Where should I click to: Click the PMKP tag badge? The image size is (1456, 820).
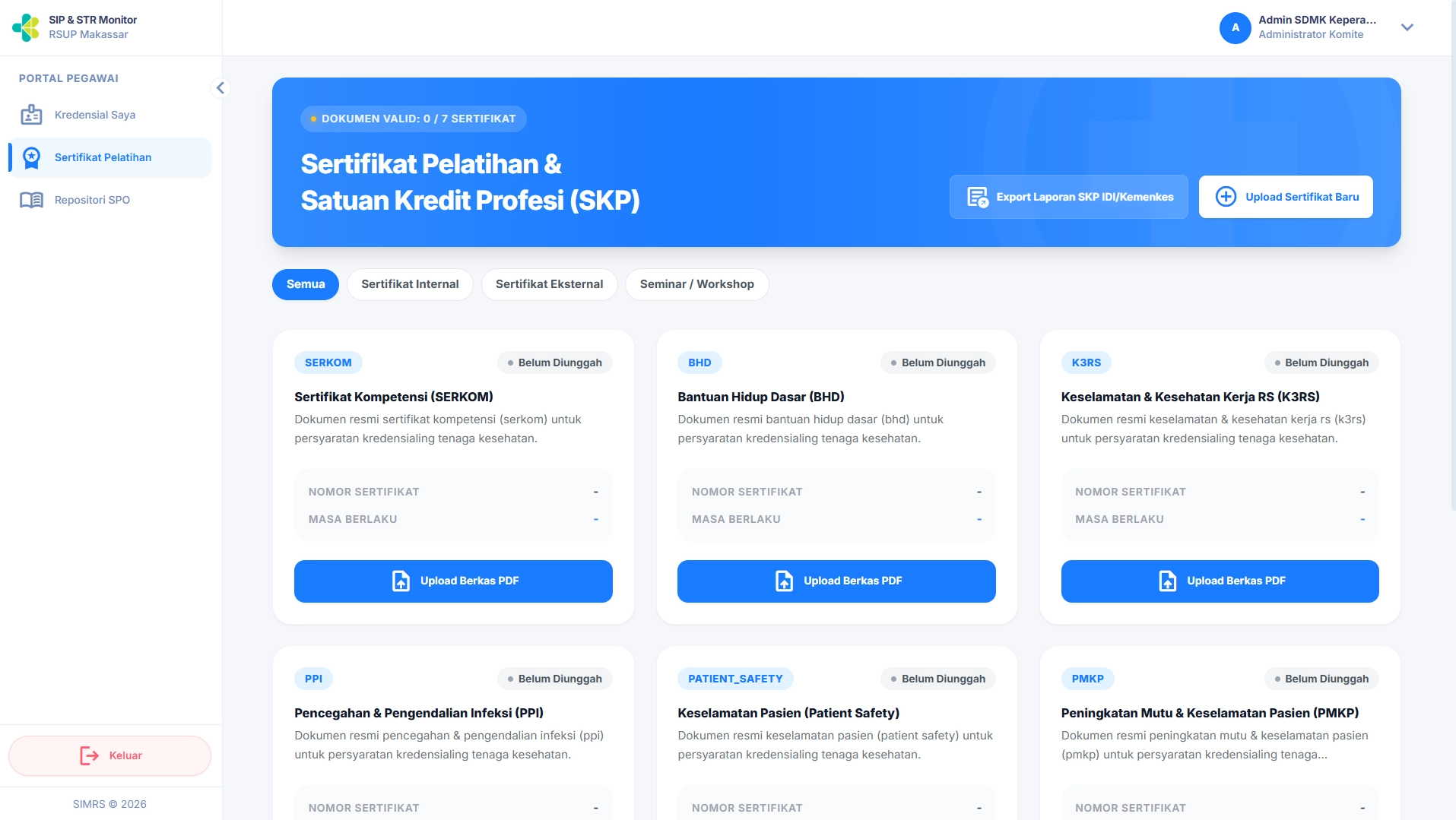pos(1087,679)
